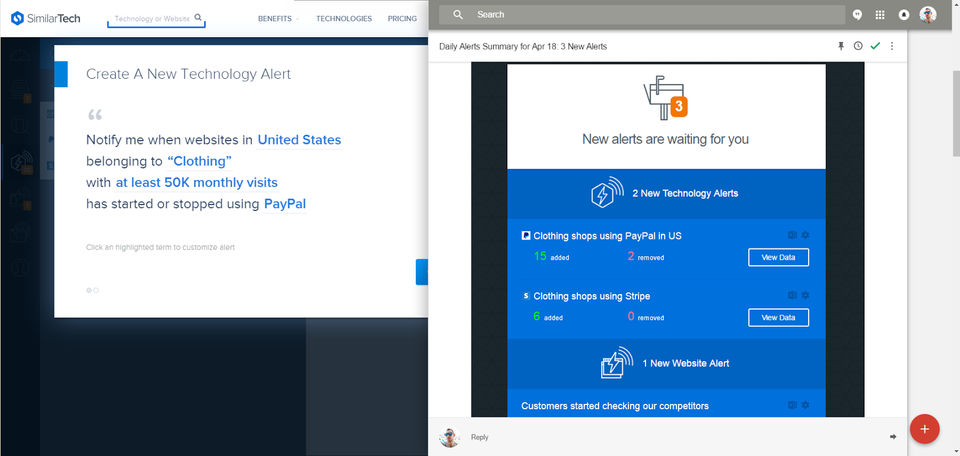
Task: Open settings gear for competitors alert
Action: [x=805, y=405]
